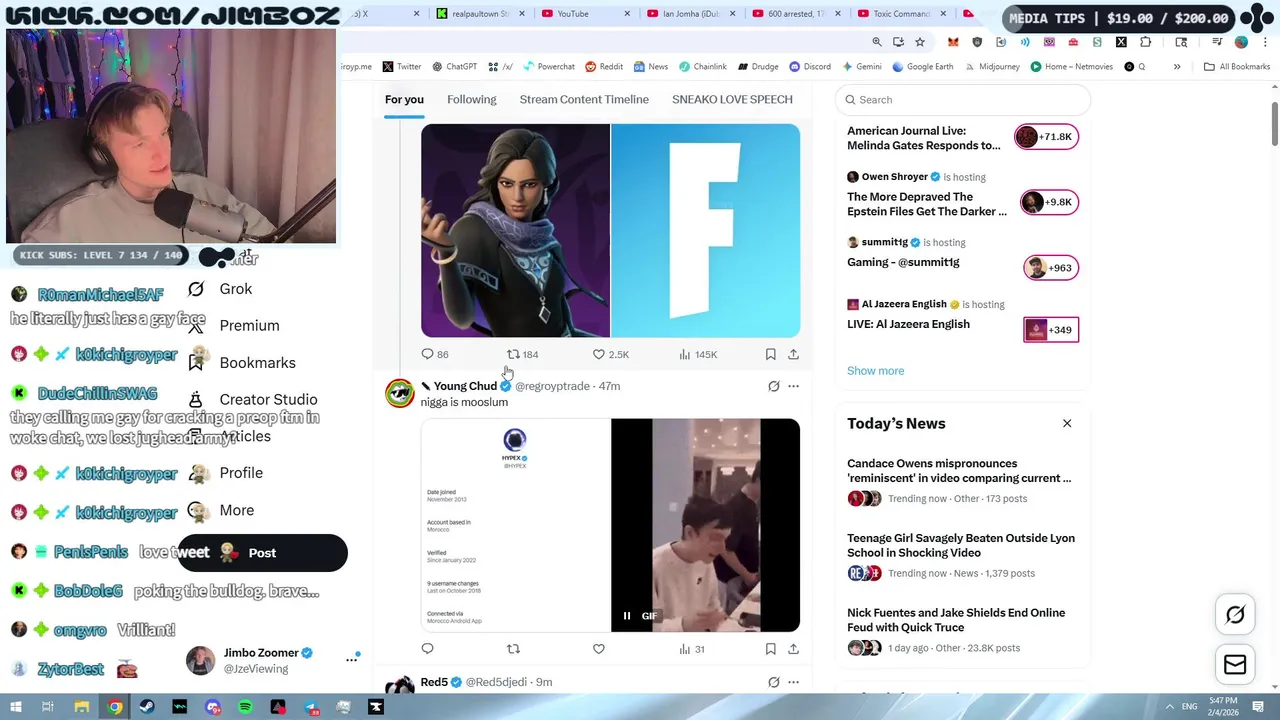Open More in the X sidebar
This screenshot has height=720, width=1280.
click(222, 510)
